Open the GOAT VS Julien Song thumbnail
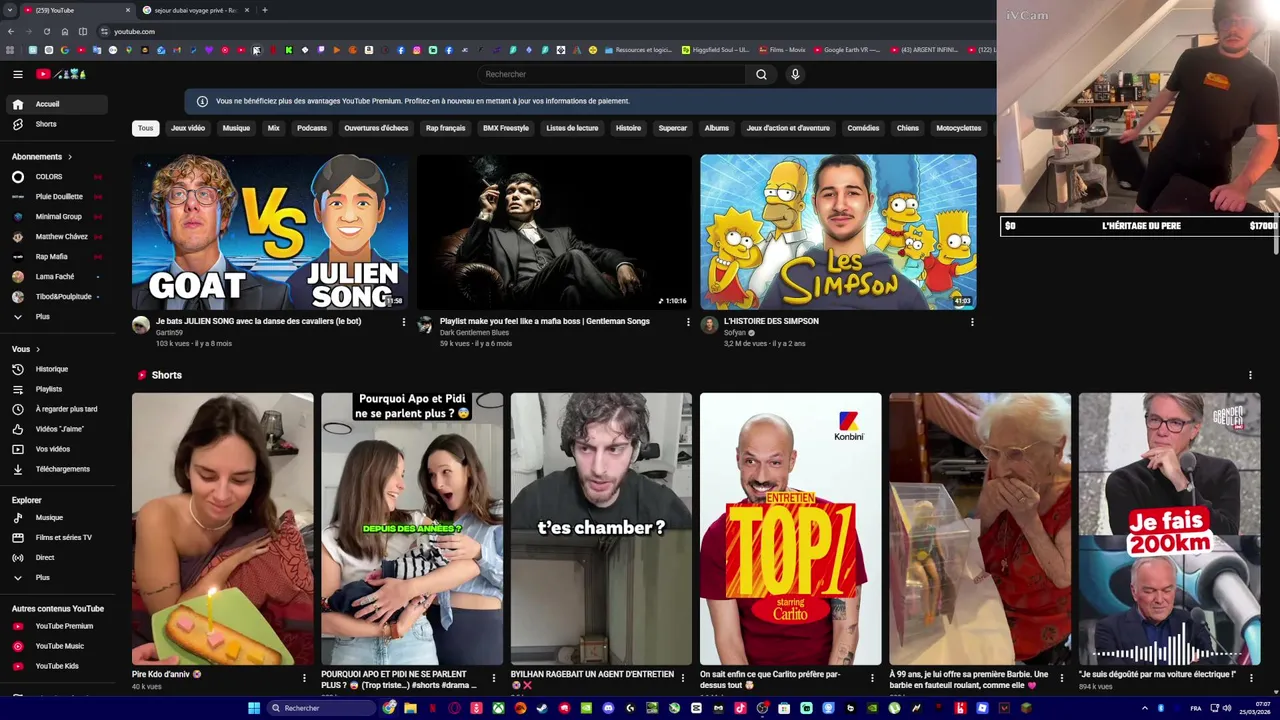This screenshot has width=1280, height=720. 270,232
